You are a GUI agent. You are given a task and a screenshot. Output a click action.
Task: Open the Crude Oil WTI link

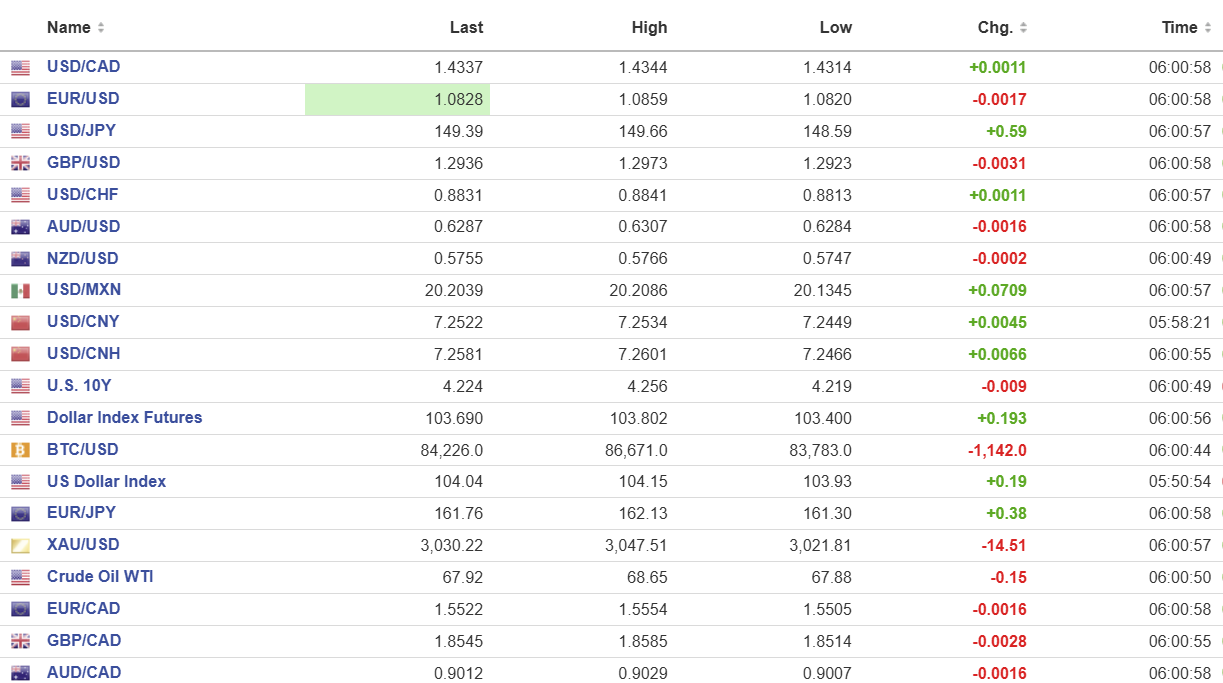(100, 576)
